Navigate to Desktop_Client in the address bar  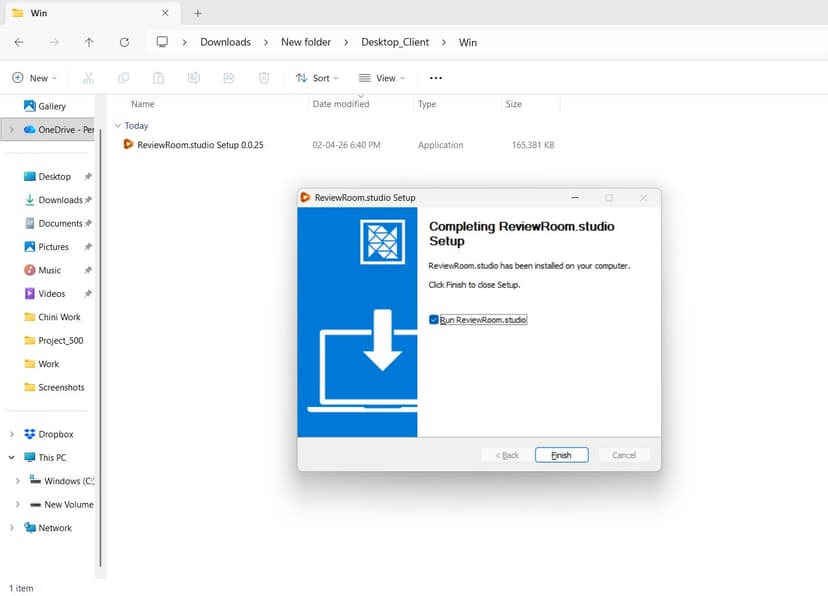(395, 42)
